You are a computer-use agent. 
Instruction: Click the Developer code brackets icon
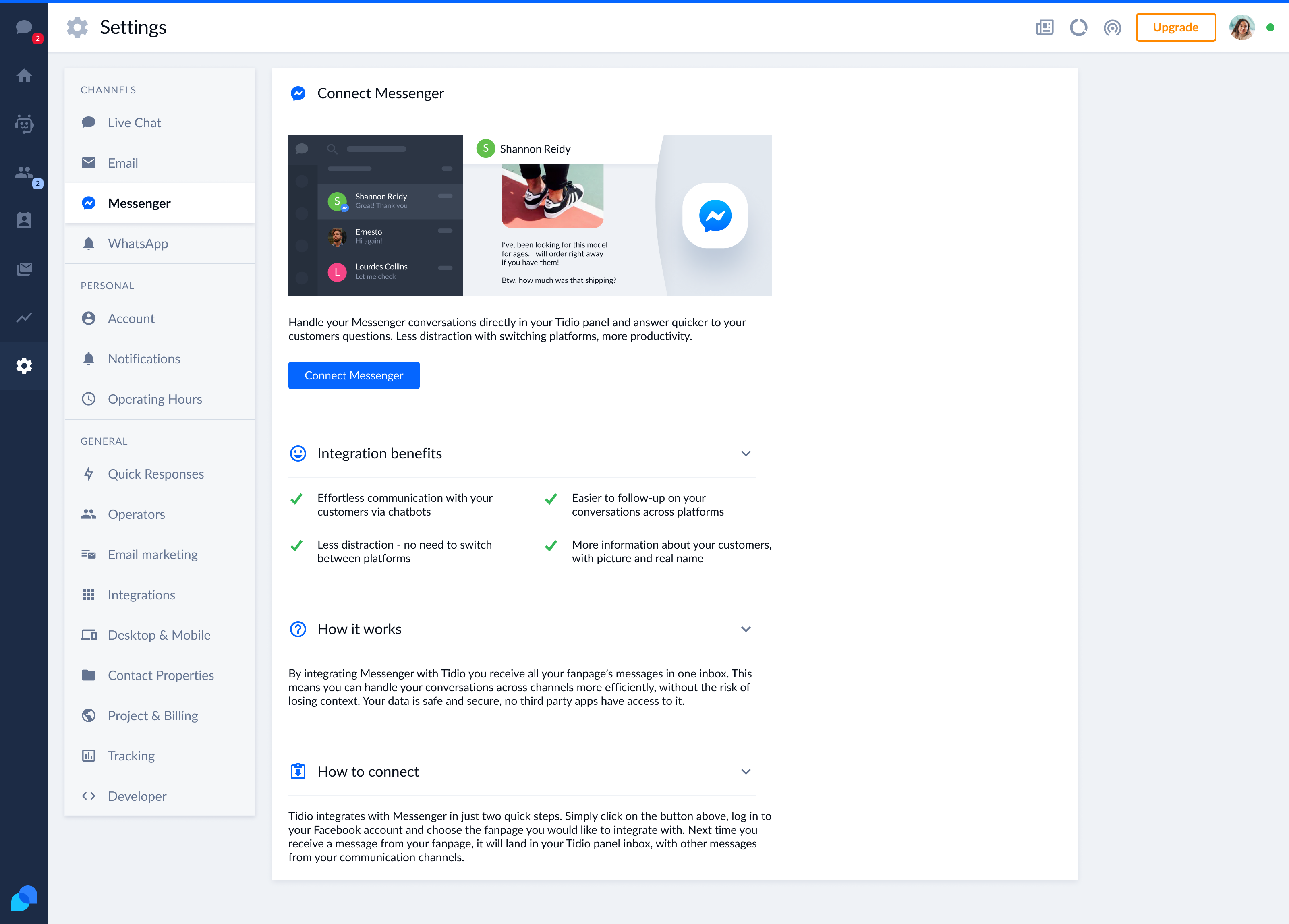point(89,796)
